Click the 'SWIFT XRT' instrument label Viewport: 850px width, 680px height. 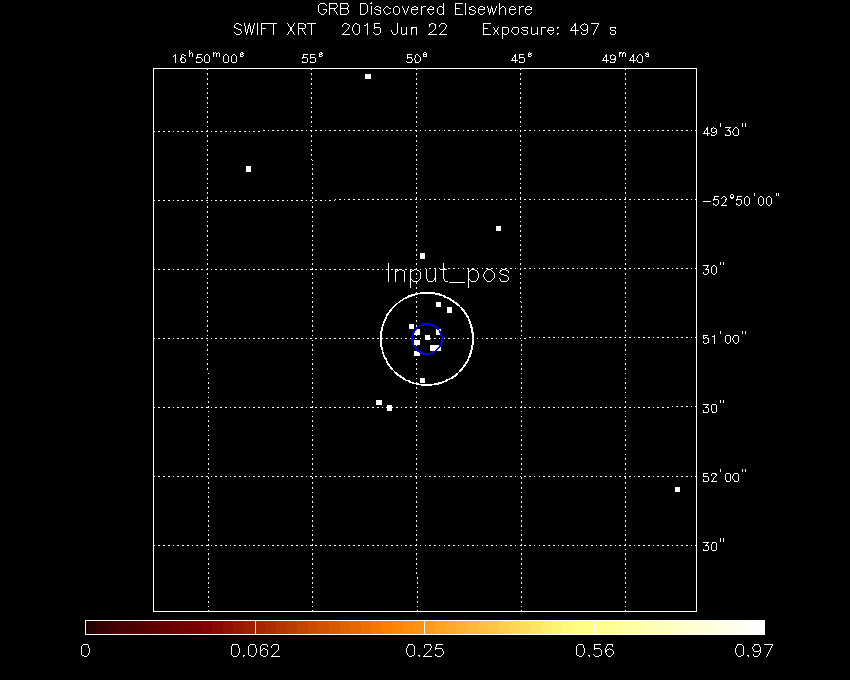coord(273,30)
